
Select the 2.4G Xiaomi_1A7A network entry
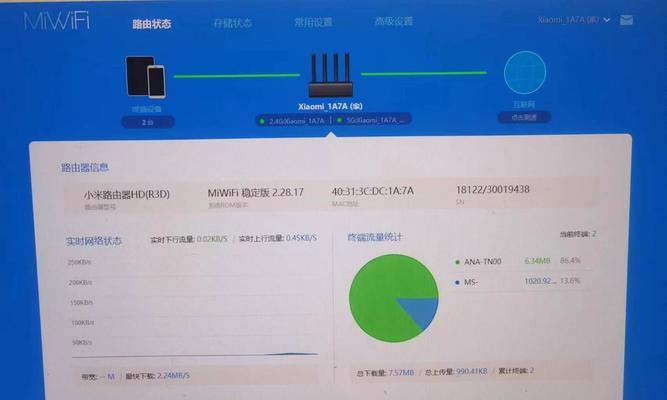click(x=292, y=121)
